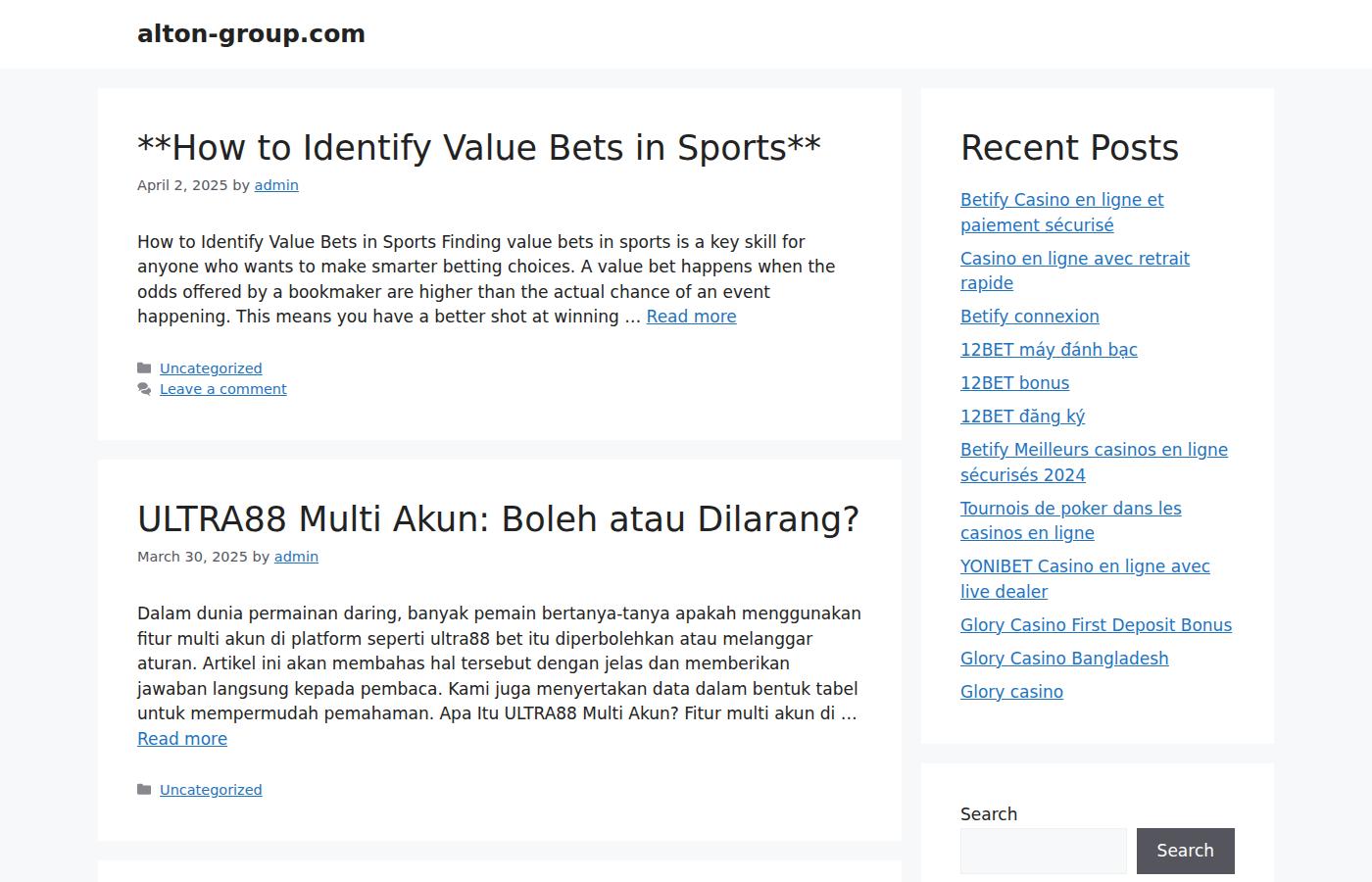Open 'Betify Meilleurs casinos en ligne sécurisés 2024'
This screenshot has width=1372, height=882.
tap(1094, 463)
